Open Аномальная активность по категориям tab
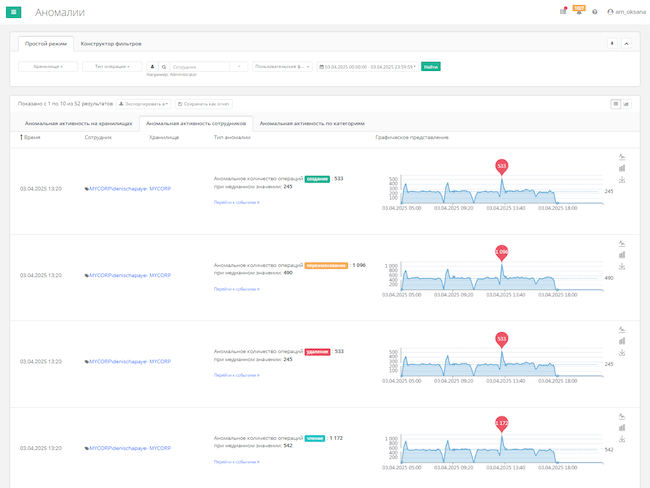This screenshot has width=650, height=488. coord(312,123)
